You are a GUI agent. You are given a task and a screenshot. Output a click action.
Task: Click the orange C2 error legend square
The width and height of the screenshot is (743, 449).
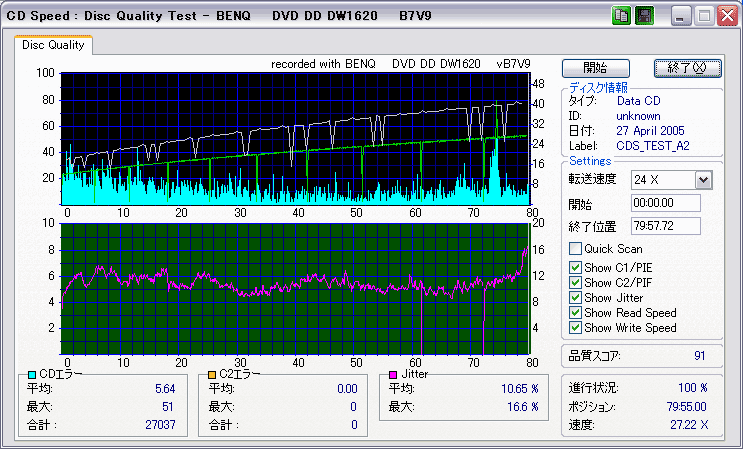211,374
